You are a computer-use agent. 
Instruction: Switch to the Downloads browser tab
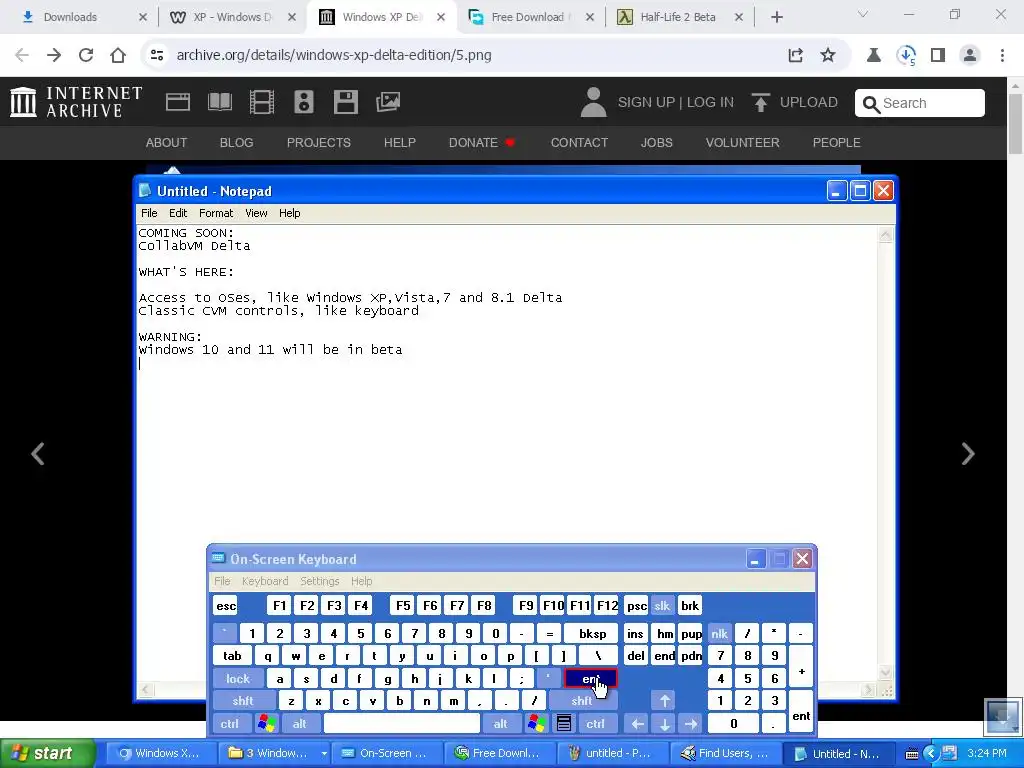85,17
